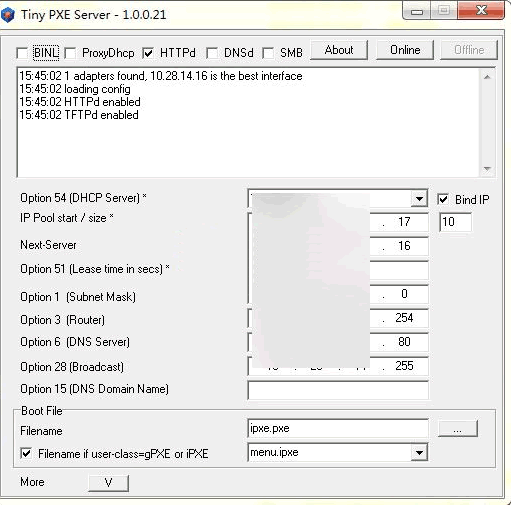This screenshot has width=511, height=522.
Task: Click the Tiny PXE Server title bar icon
Action: tap(7, 15)
